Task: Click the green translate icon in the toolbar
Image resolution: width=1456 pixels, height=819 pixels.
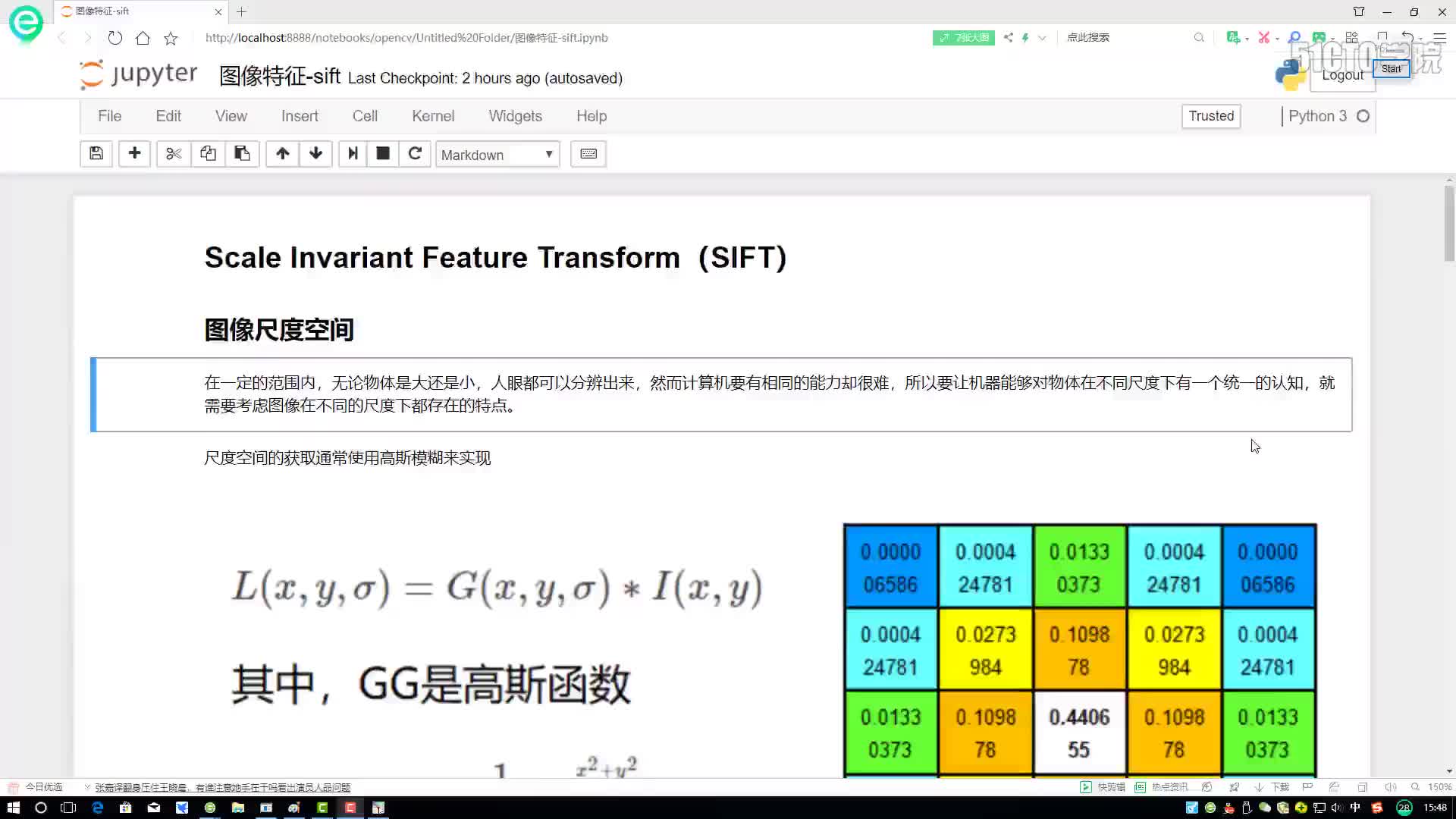Action: tap(1232, 37)
